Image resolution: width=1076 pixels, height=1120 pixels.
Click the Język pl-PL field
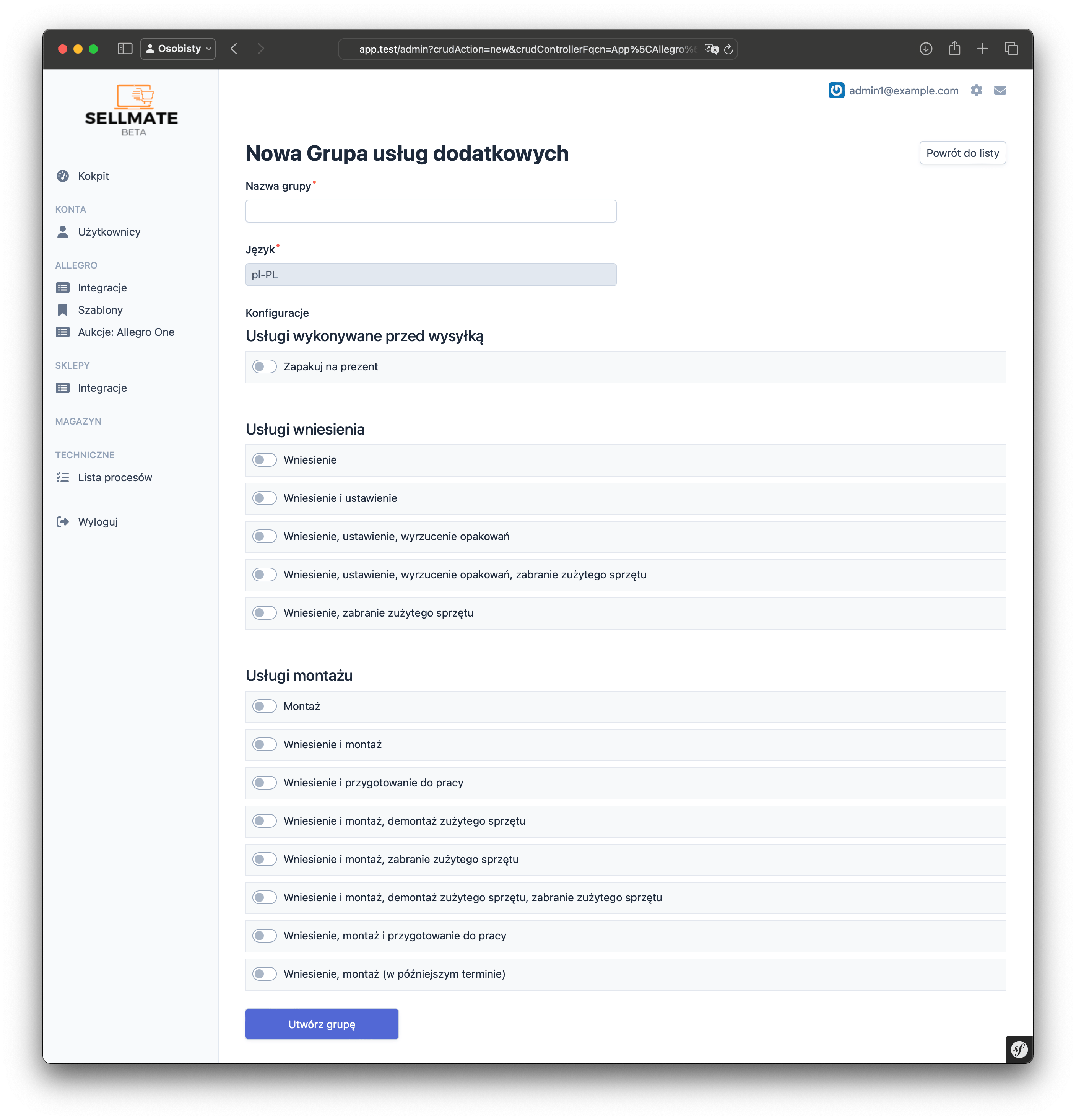[431, 275]
